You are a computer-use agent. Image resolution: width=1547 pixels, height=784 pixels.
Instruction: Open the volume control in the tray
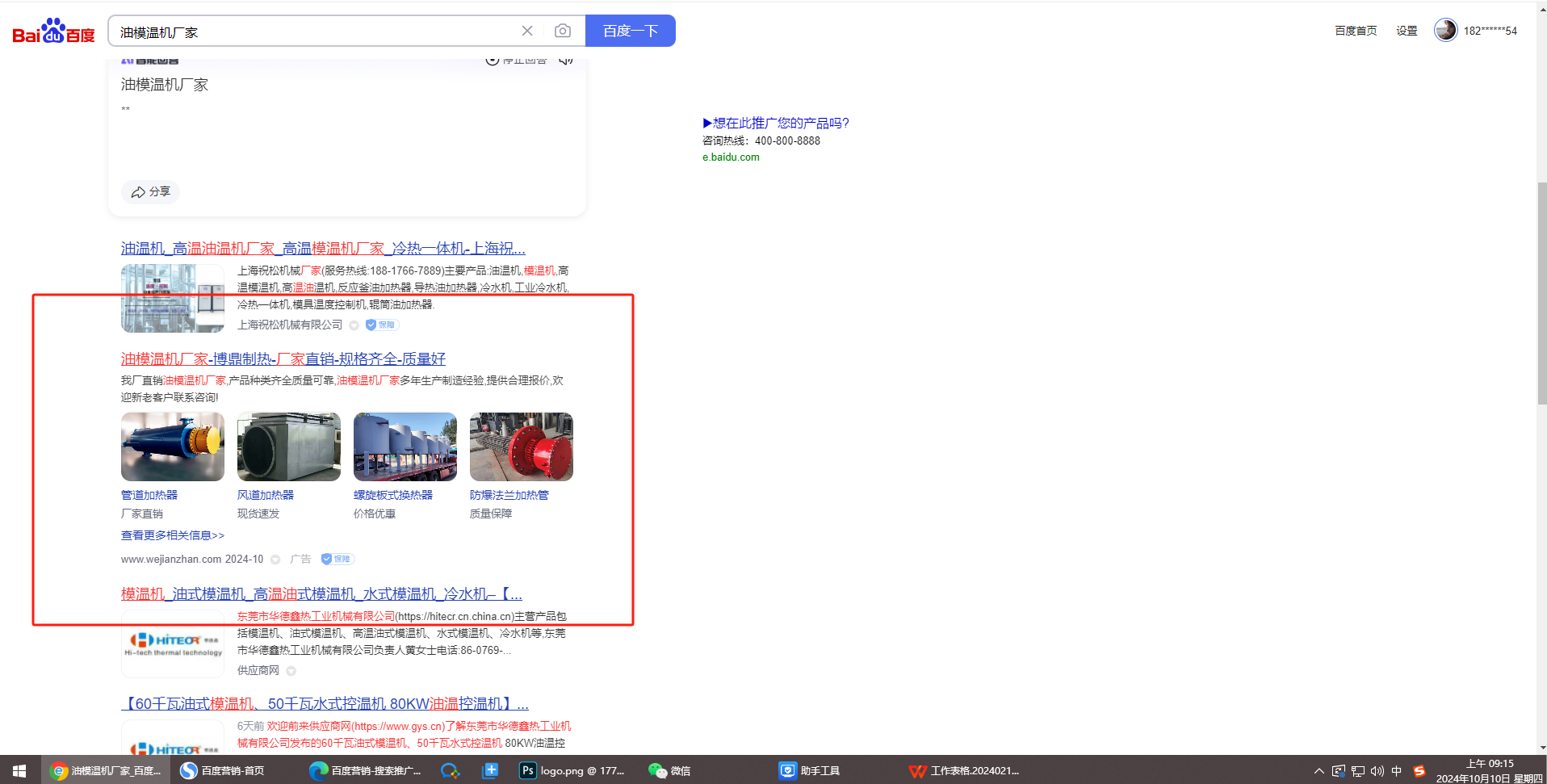(x=1377, y=771)
